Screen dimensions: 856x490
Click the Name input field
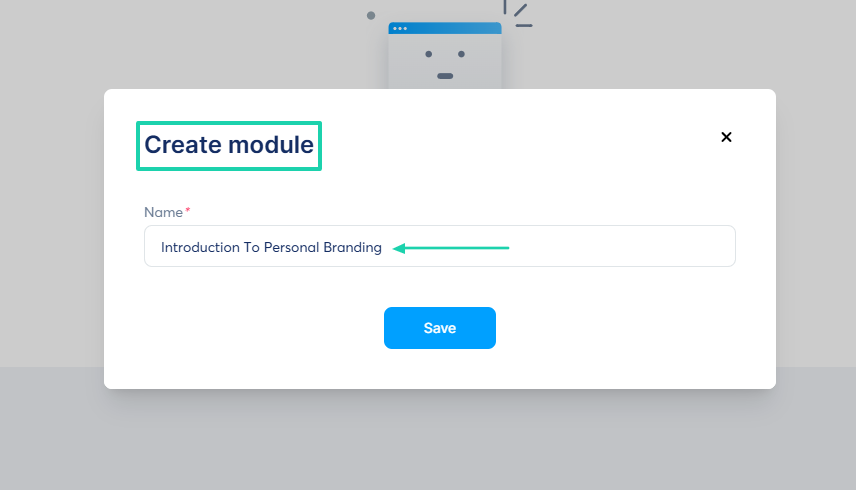coord(439,246)
